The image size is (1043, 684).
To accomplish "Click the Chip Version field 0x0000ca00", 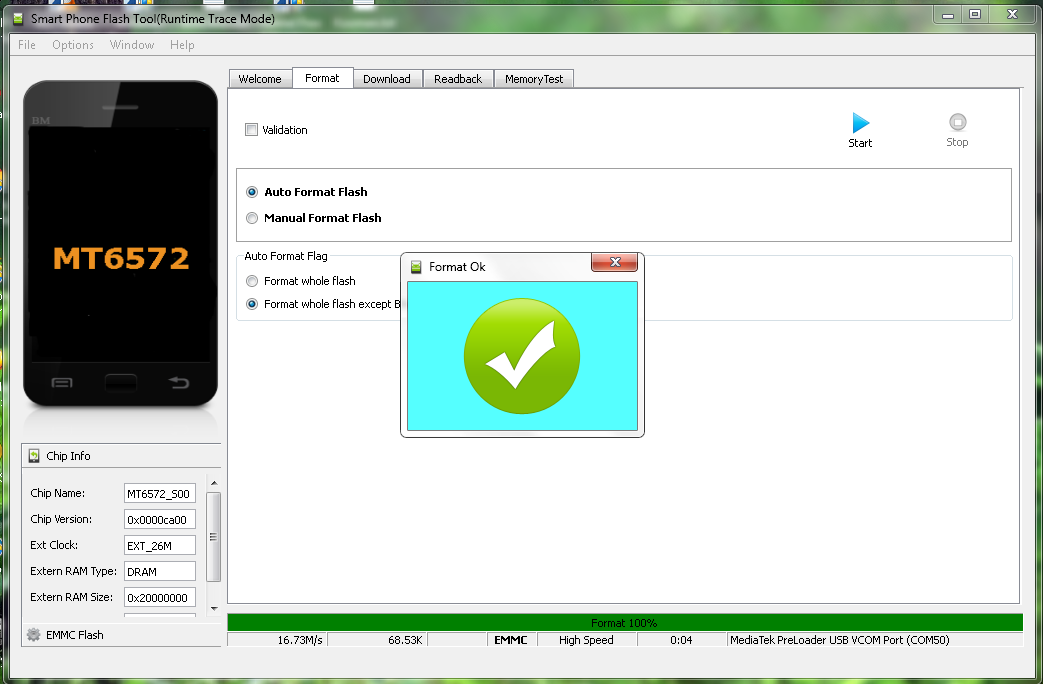I will pyautogui.click(x=160, y=520).
